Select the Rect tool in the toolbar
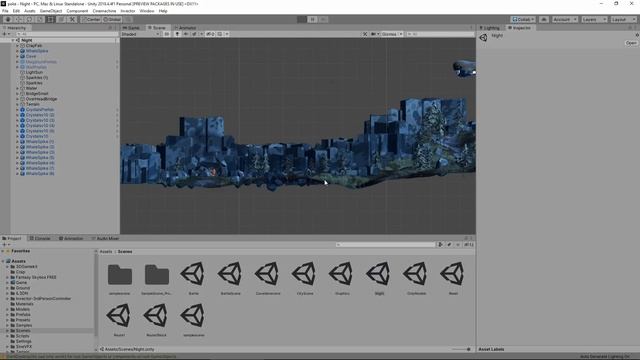Screen dimensions: 640x360 tap(50, 19)
